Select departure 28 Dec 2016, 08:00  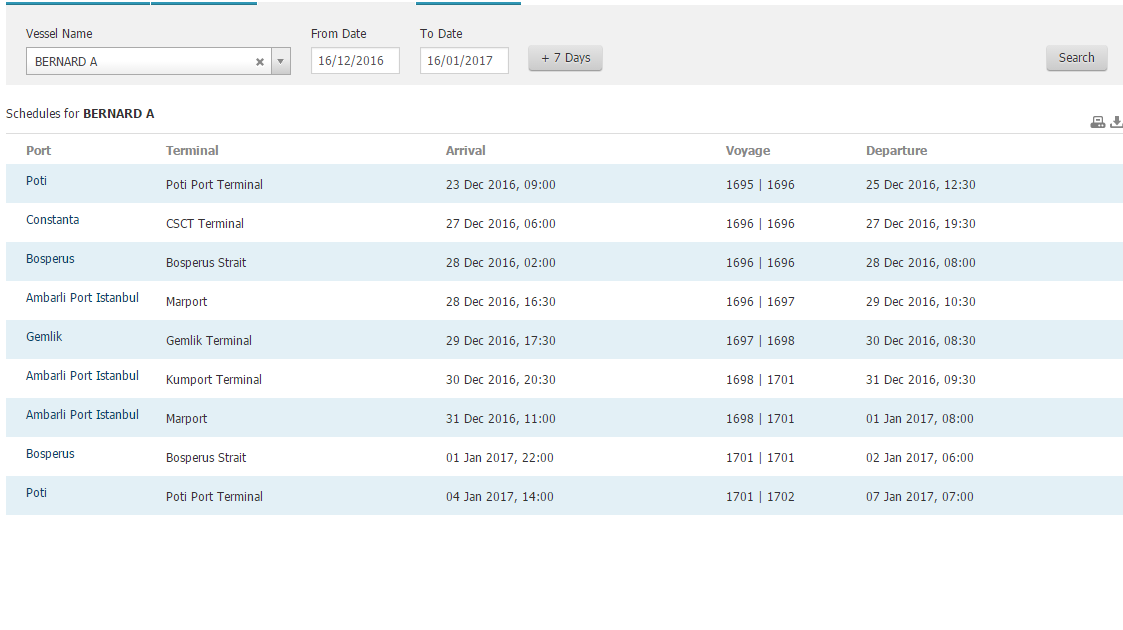[x=920, y=263]
